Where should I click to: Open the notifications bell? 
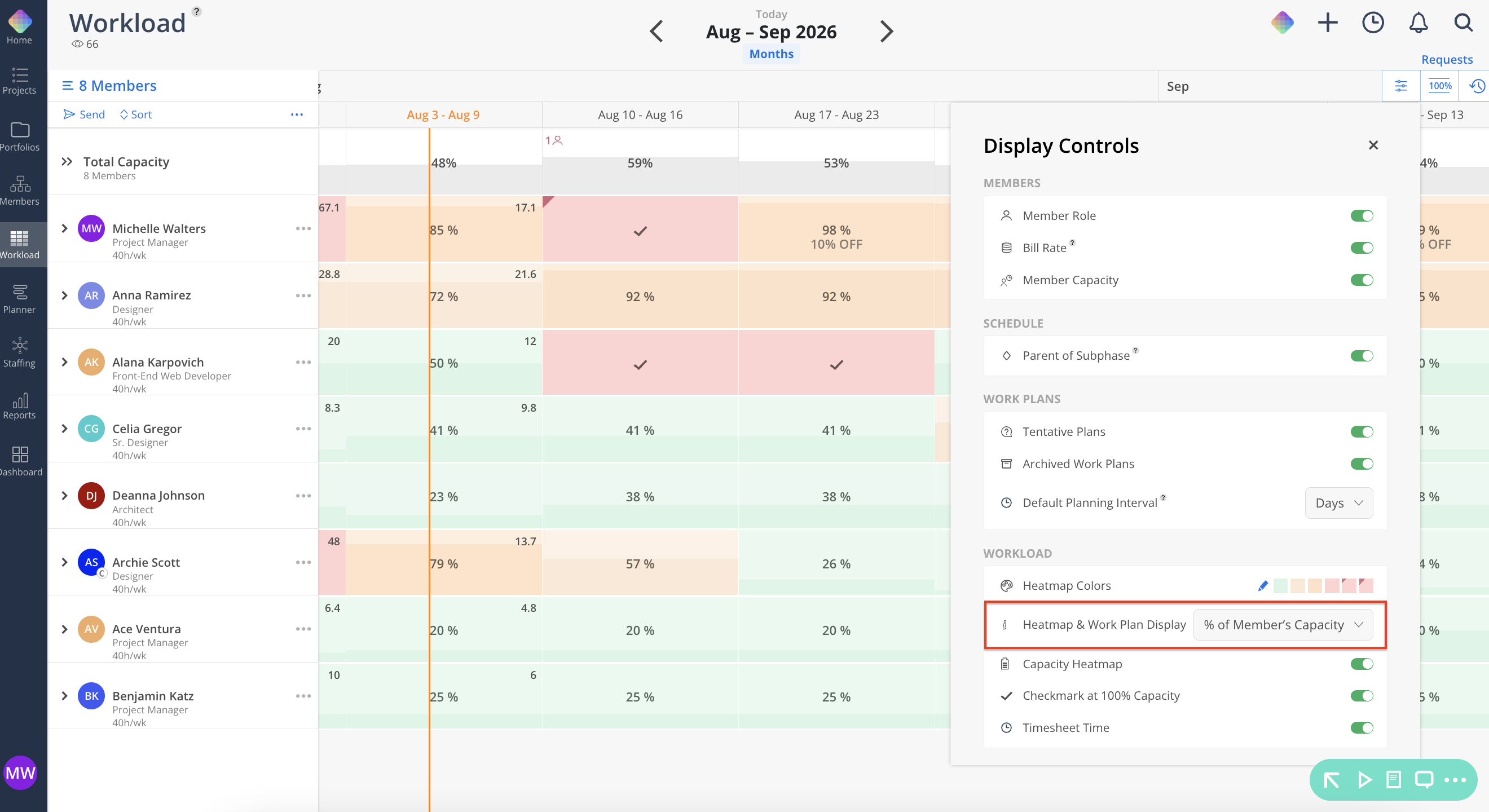[x=1418, y=23]
